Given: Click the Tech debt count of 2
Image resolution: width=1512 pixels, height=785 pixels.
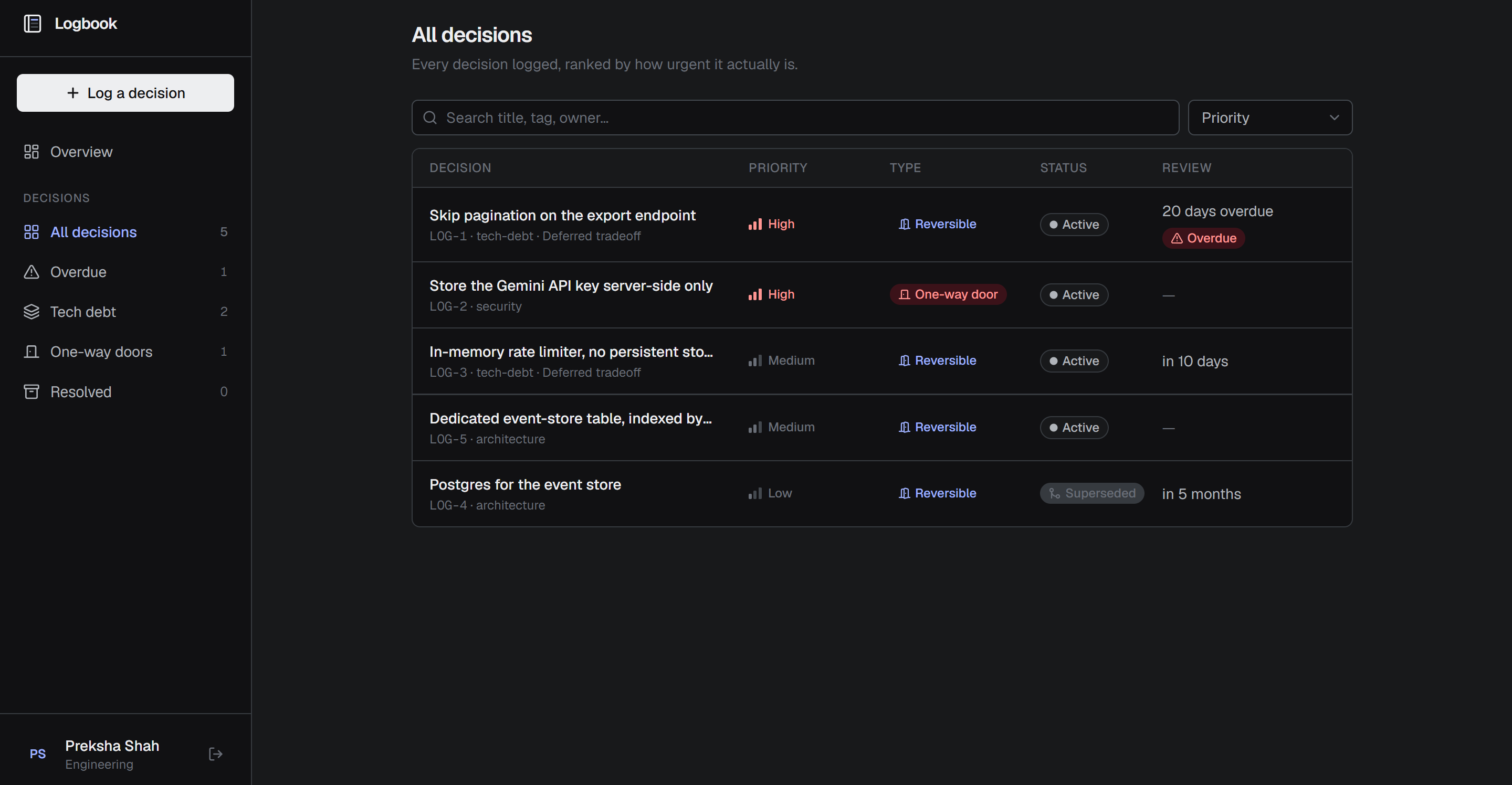Looking at the screenshot, I should click(x=224, y=312).
